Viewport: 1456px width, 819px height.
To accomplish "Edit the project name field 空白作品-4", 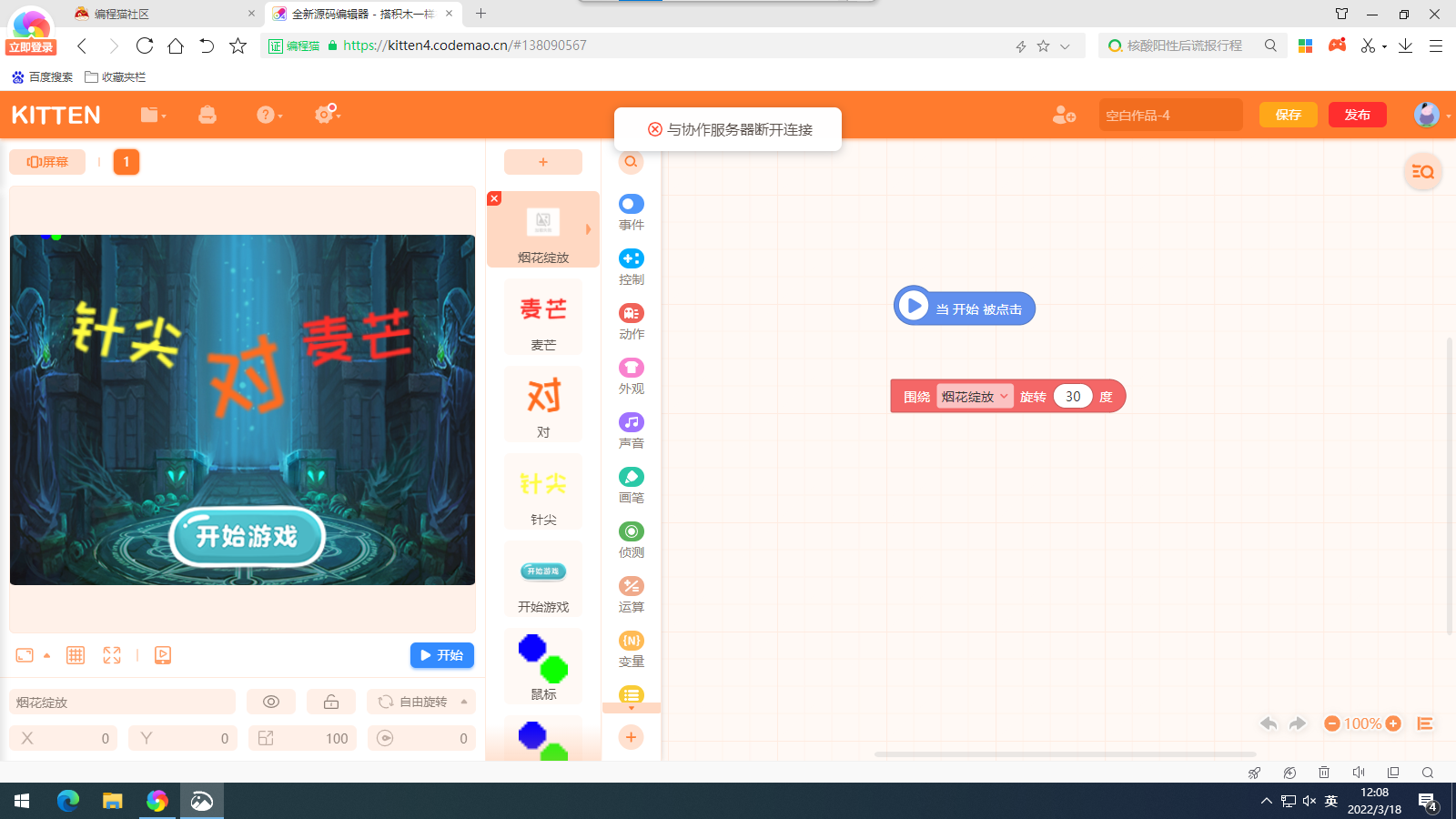I will [x=1170, y=115].
